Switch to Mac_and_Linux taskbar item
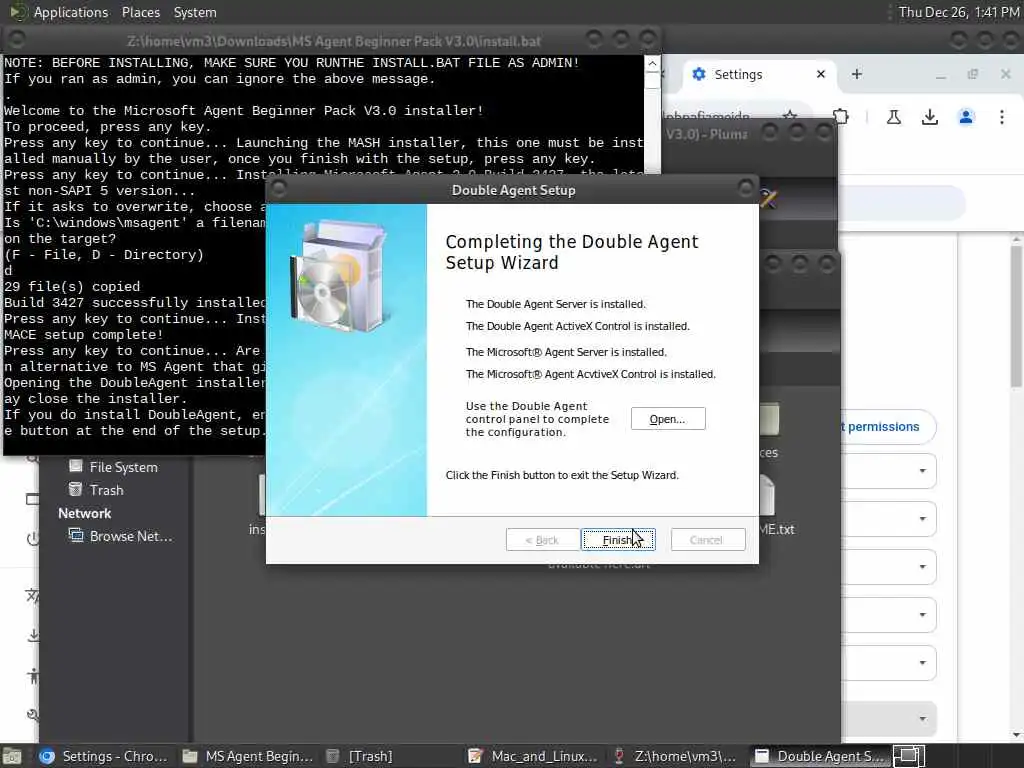The width and height of the screenshot is (1024, 768). (534, 756)
